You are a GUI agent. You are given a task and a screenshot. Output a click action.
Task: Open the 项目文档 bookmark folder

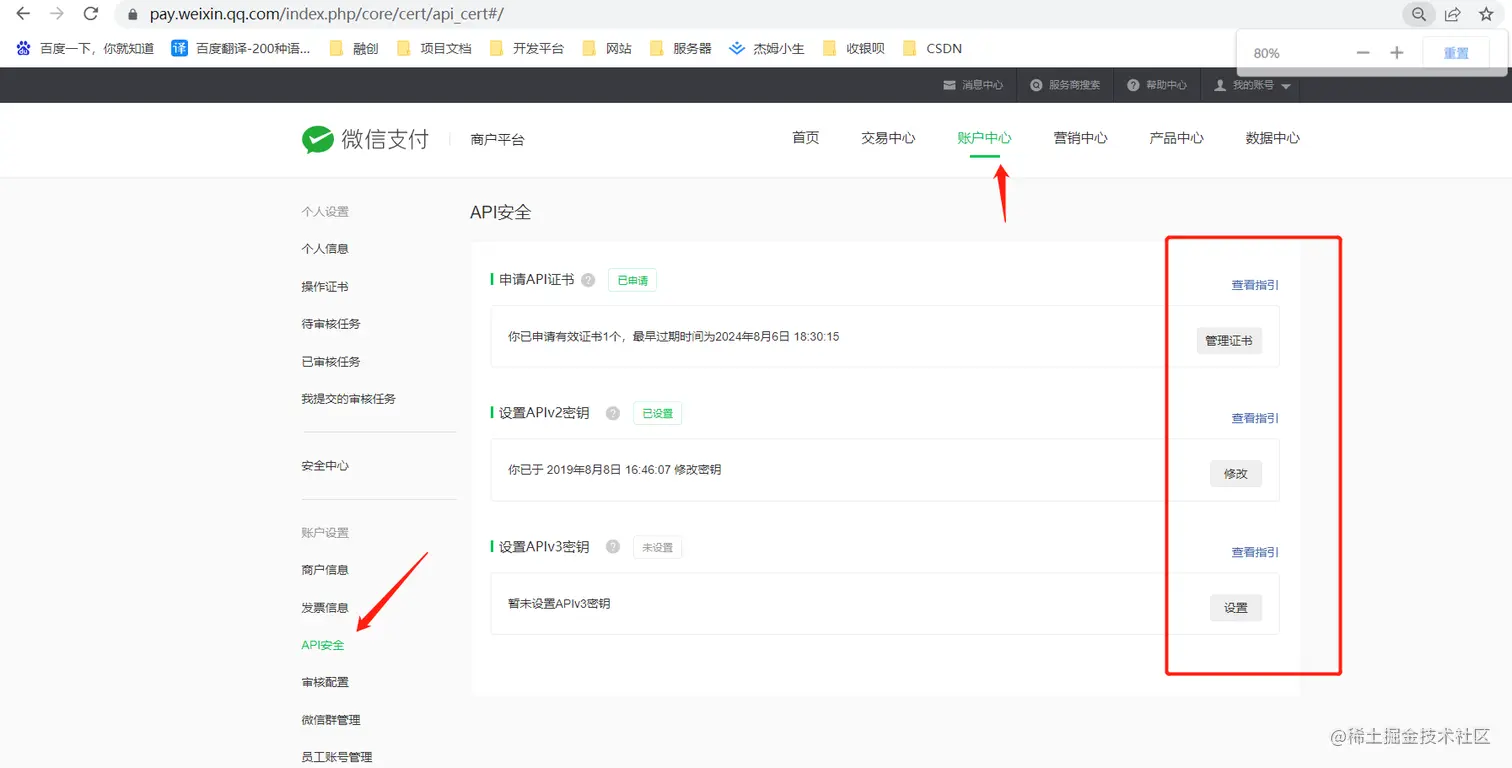pyautogui.click(x=434, y=48)
